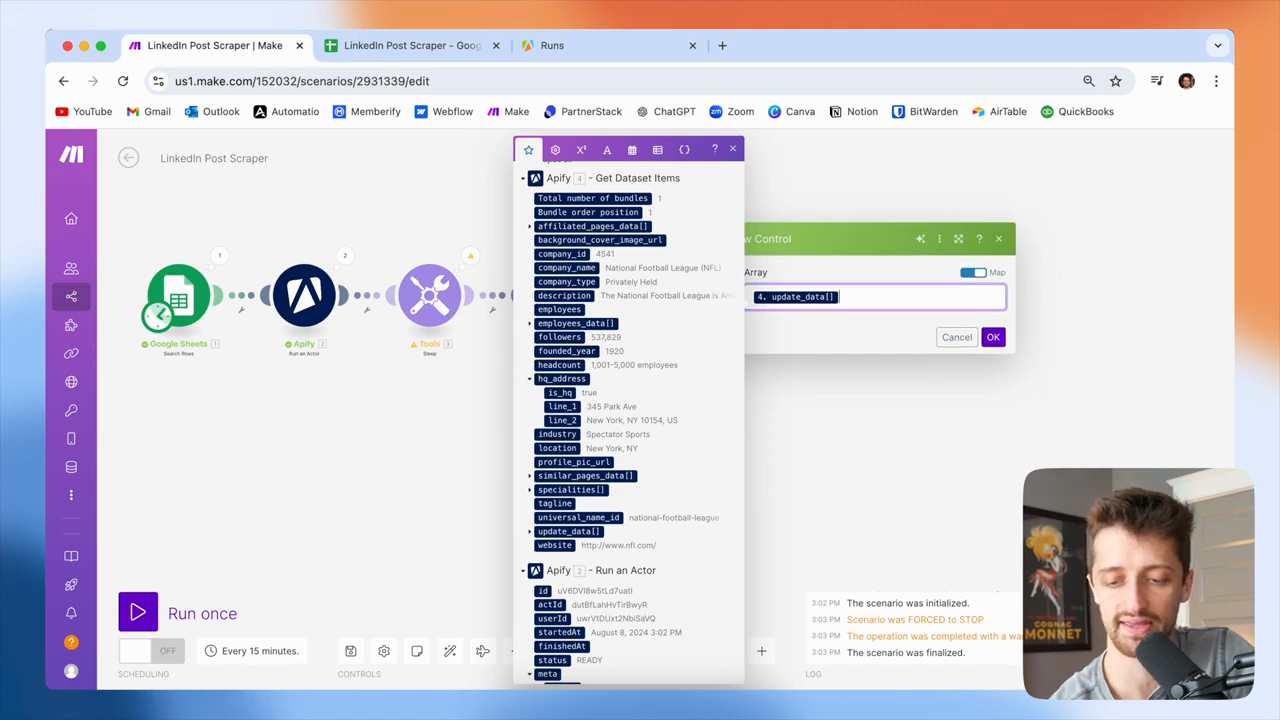
Task: Click expand fullscreen icon in Flow Control header
Action: 958,239
